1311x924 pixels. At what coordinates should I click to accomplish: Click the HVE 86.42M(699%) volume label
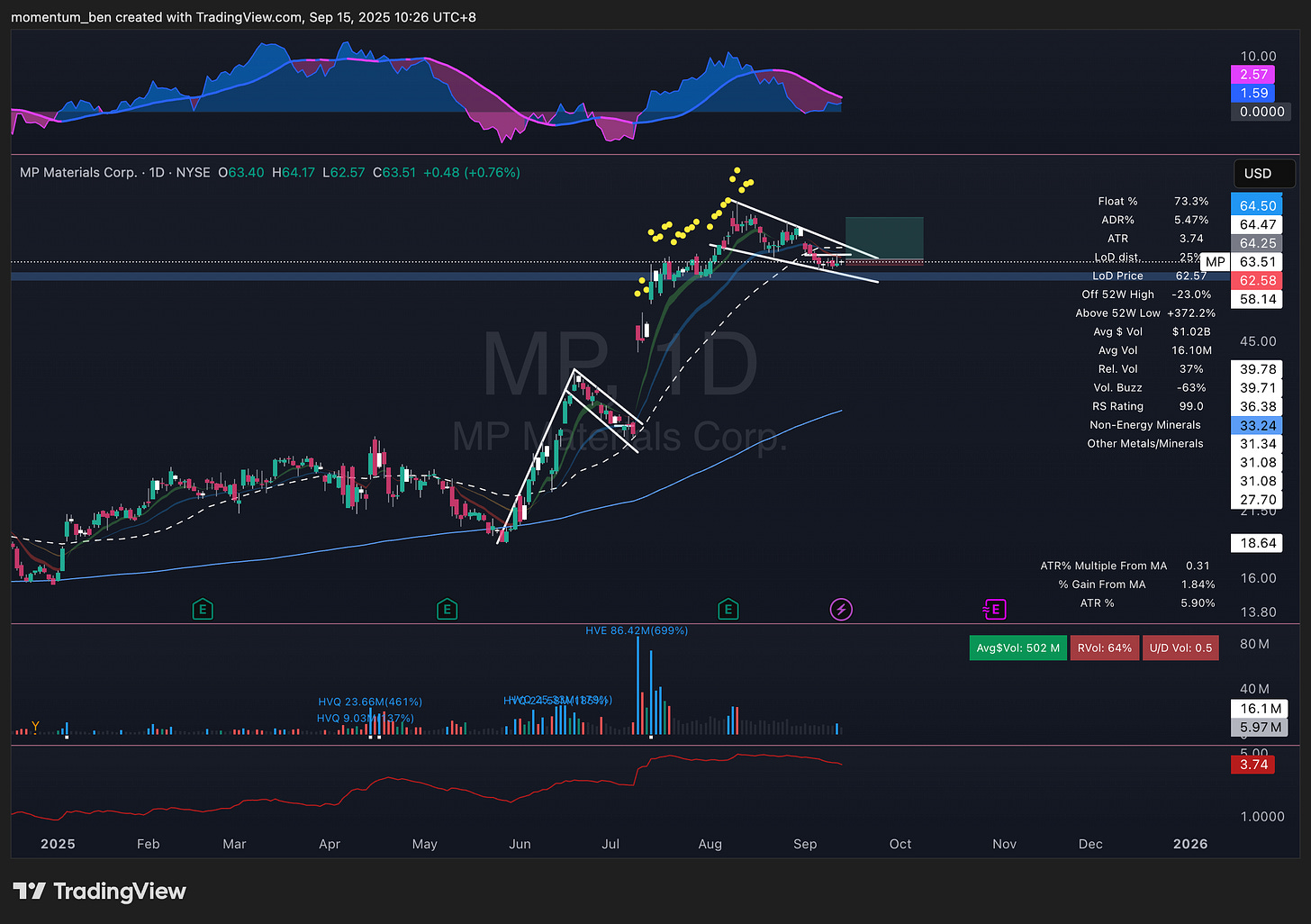click(637, 630)
